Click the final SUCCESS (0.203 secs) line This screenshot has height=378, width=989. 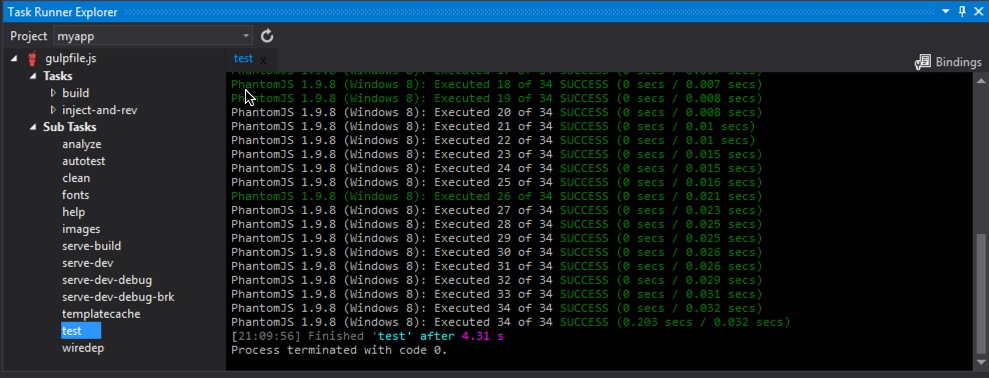[x=510, y=322]
